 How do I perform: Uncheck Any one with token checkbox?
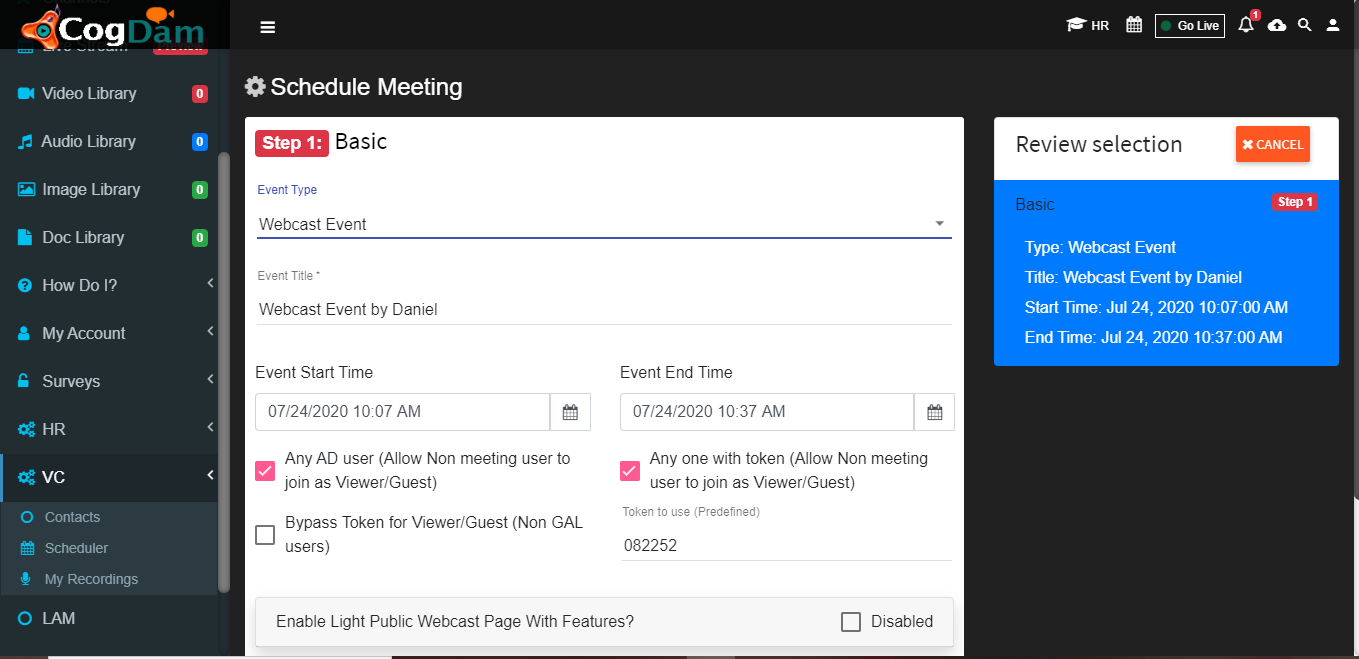pos(630,471)
